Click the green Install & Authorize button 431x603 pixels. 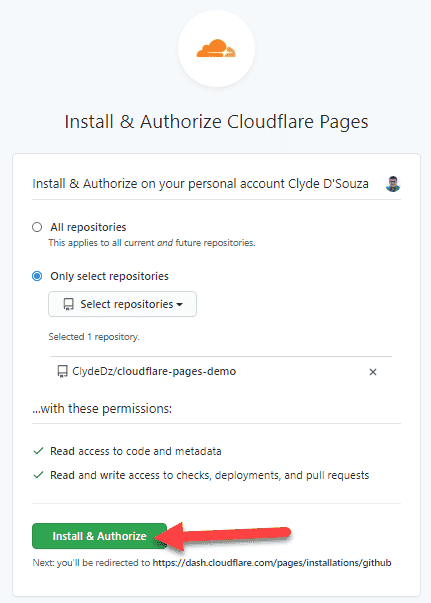tap(100, 536)
